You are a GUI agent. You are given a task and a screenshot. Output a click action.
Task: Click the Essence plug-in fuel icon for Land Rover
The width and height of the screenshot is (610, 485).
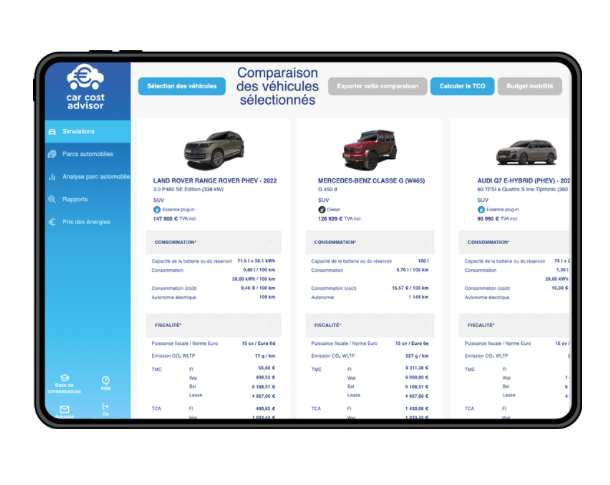[x=157, y=210]
